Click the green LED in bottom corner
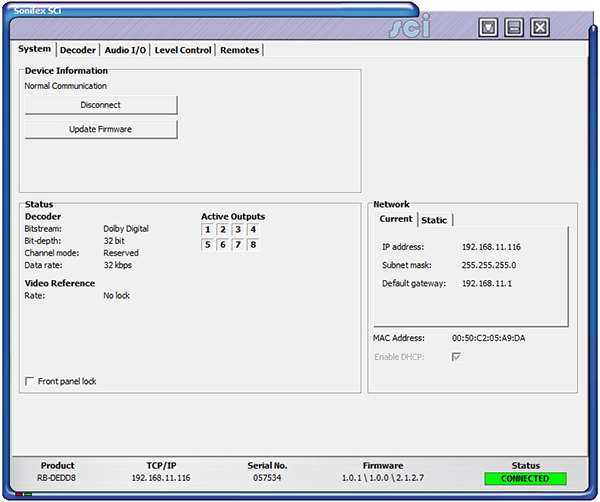Image resolution: width=600 pixels, height=502 pixels. pos(28,494)
